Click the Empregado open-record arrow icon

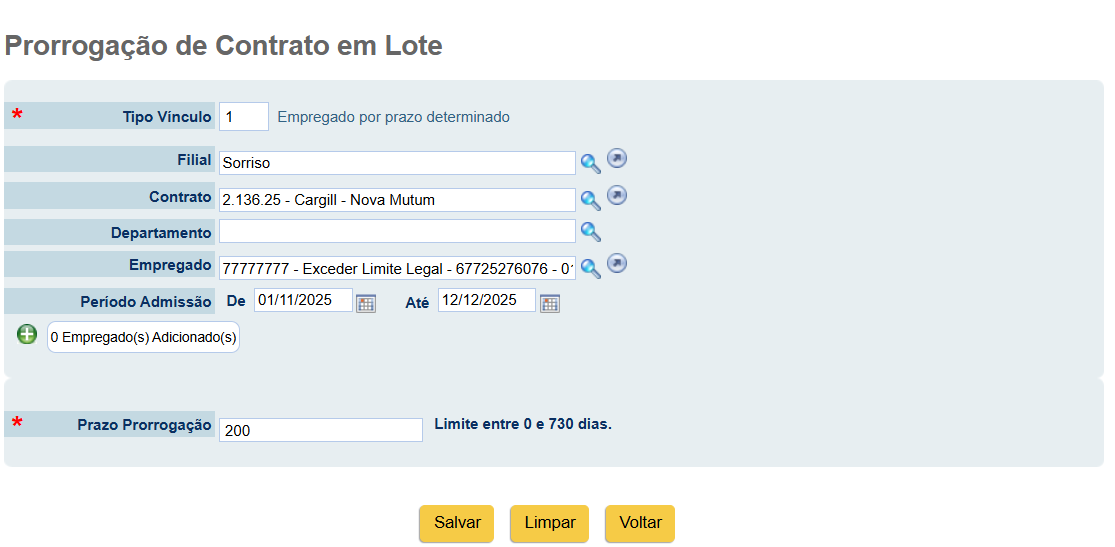click(x=617, y=264)
